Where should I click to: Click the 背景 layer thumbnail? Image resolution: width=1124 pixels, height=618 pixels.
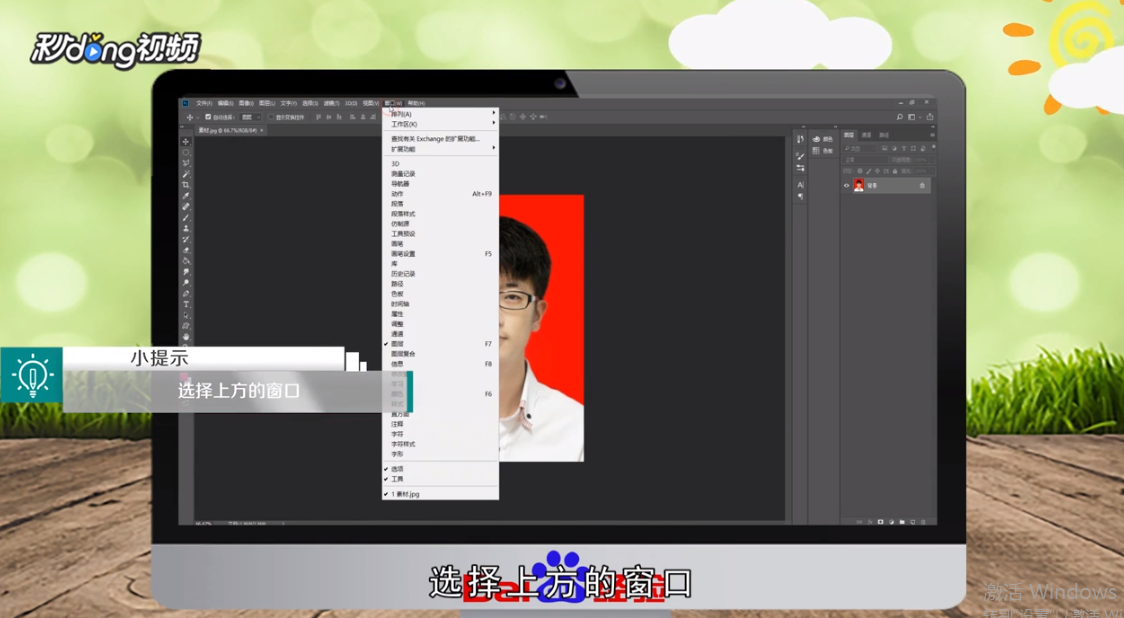pyautogui.click(x=859, y=185)
